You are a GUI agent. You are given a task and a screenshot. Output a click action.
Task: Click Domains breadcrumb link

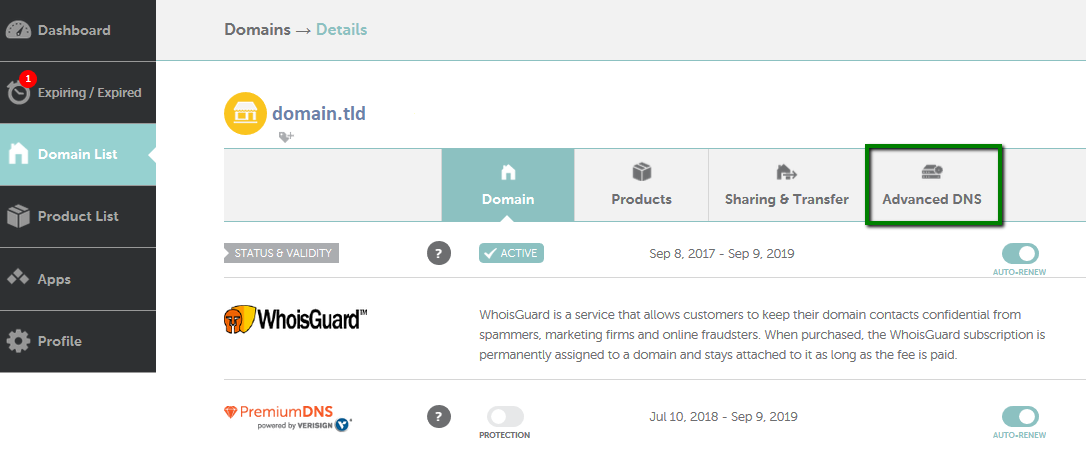257,30
